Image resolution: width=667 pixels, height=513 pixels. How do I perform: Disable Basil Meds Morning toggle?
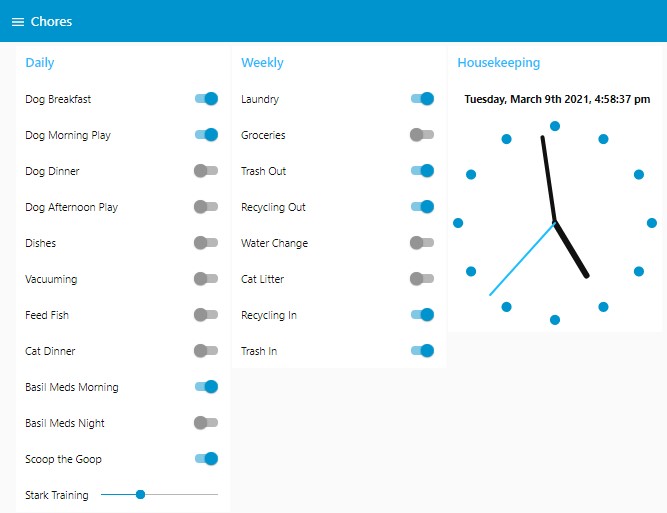point(206,387)
